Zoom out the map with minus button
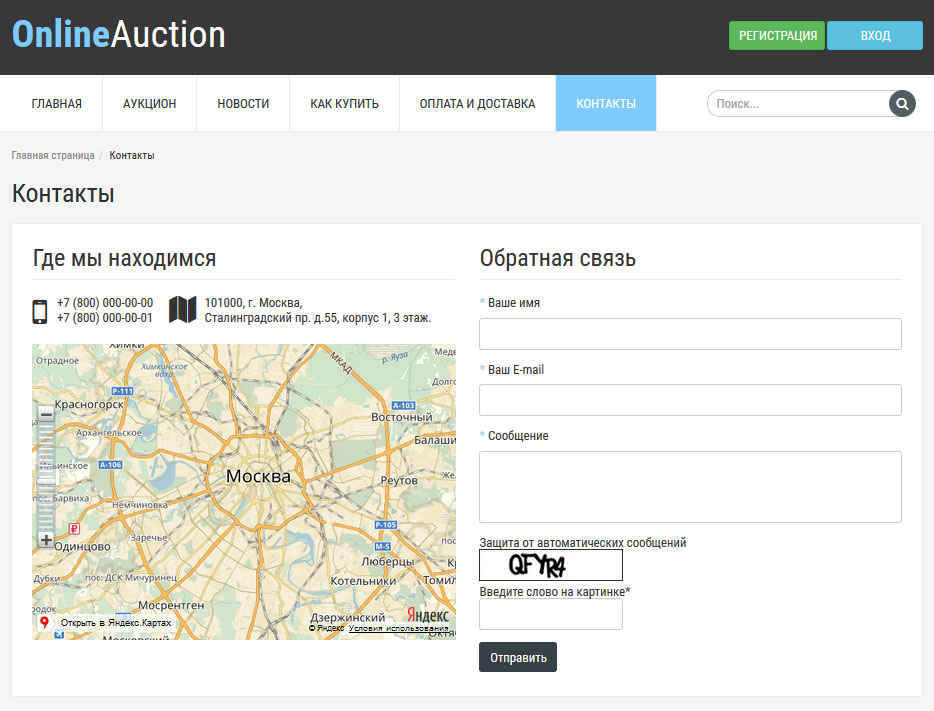 46,414
